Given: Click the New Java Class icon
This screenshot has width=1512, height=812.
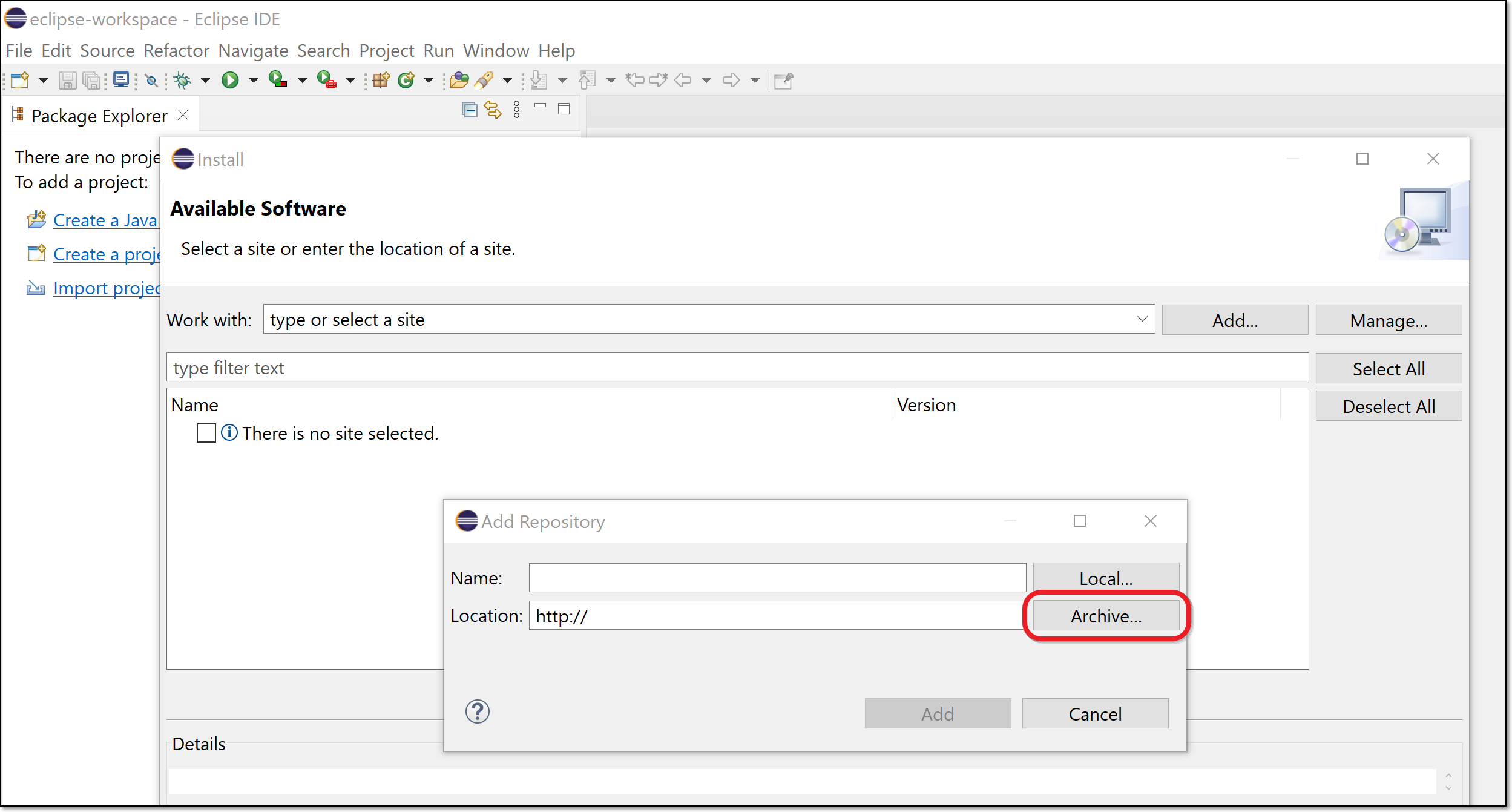Looking at the screenshot, I should (406, 80).
